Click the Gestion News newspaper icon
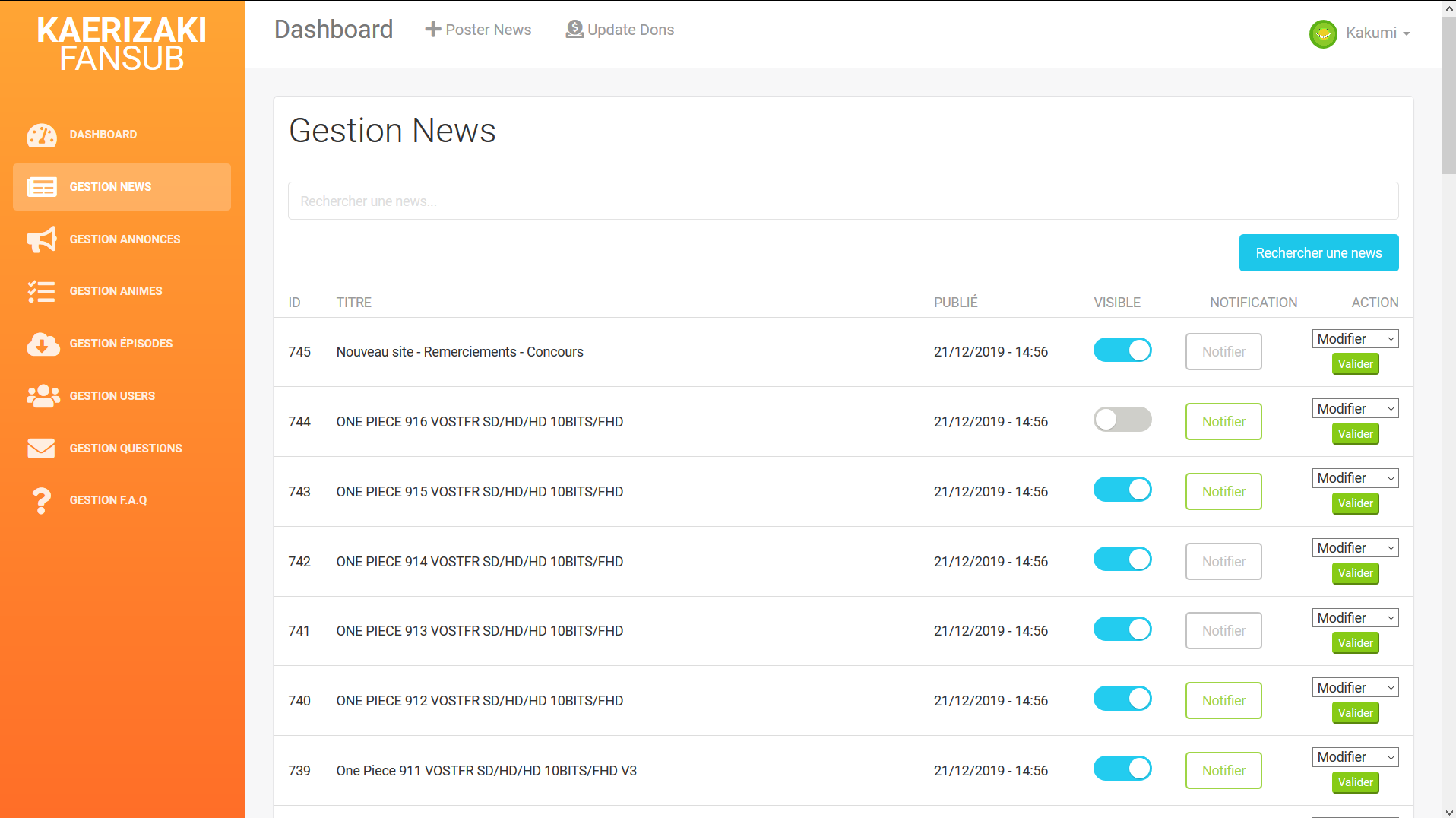 pyautogui.click(x=42, y=187)
